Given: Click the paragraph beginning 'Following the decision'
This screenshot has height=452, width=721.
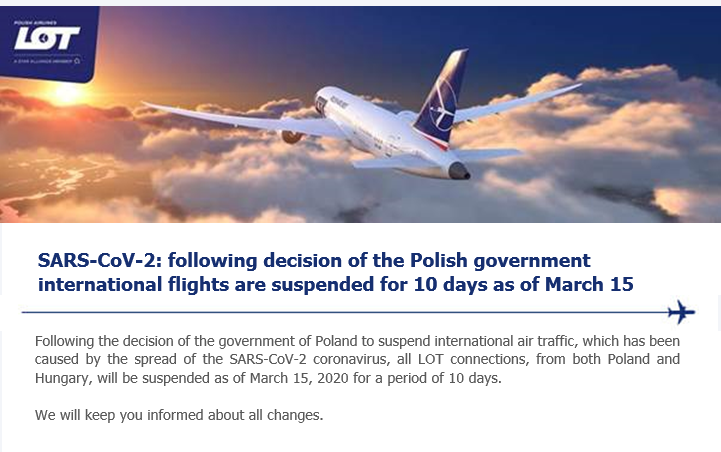Looking at the screenshot, I should click(357, 360).
